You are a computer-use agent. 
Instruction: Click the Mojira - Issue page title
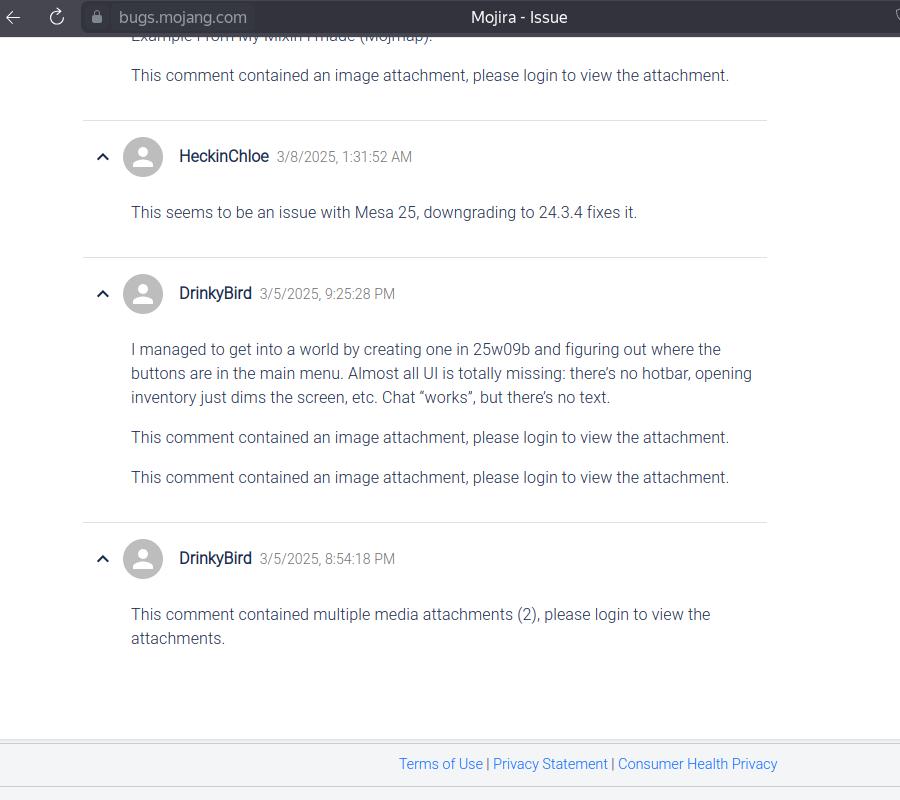tap(519, 17)
